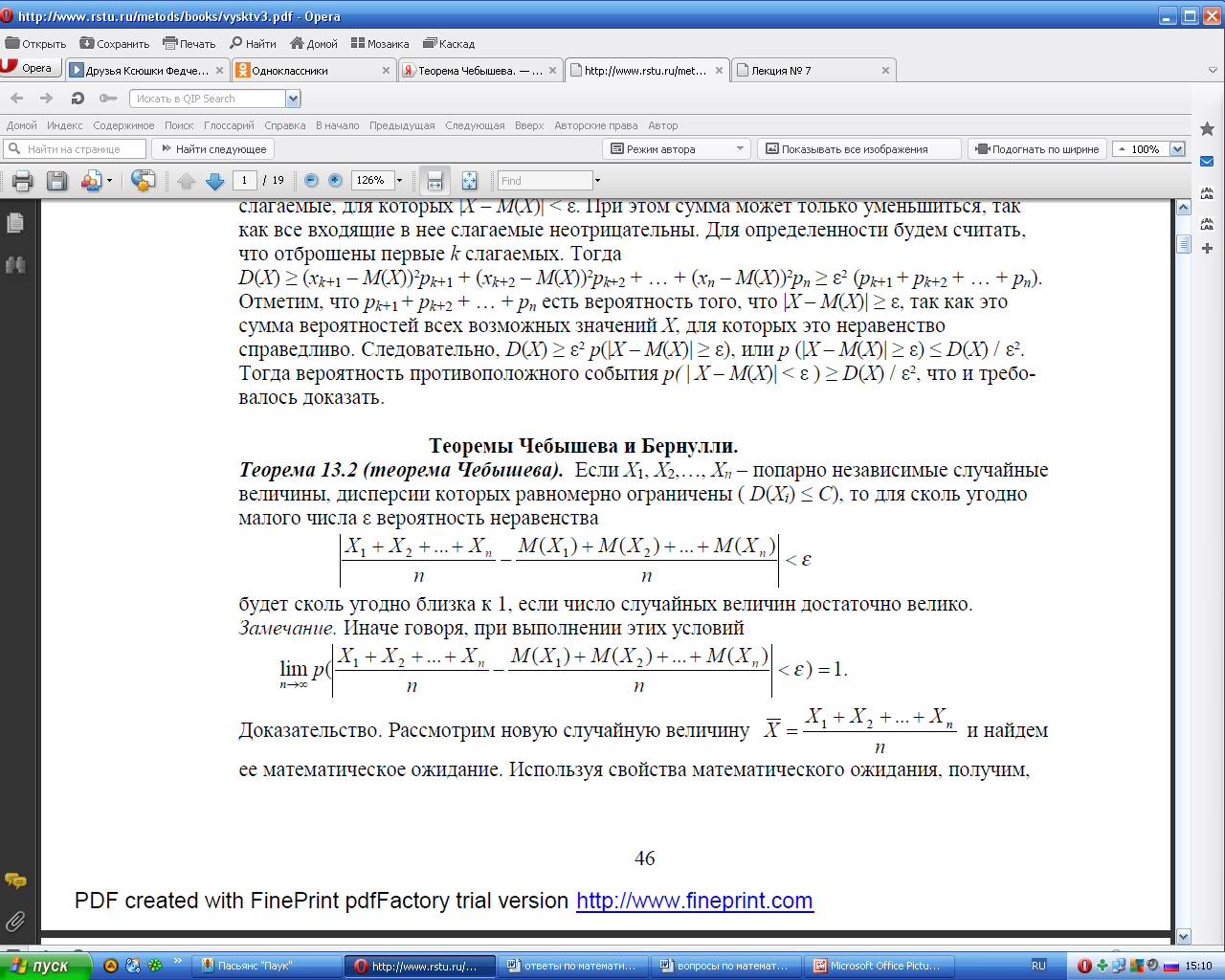The image size is (1225, 980).
Task: Print the PDF with the printer icon
Action: [x=23, y=181]
